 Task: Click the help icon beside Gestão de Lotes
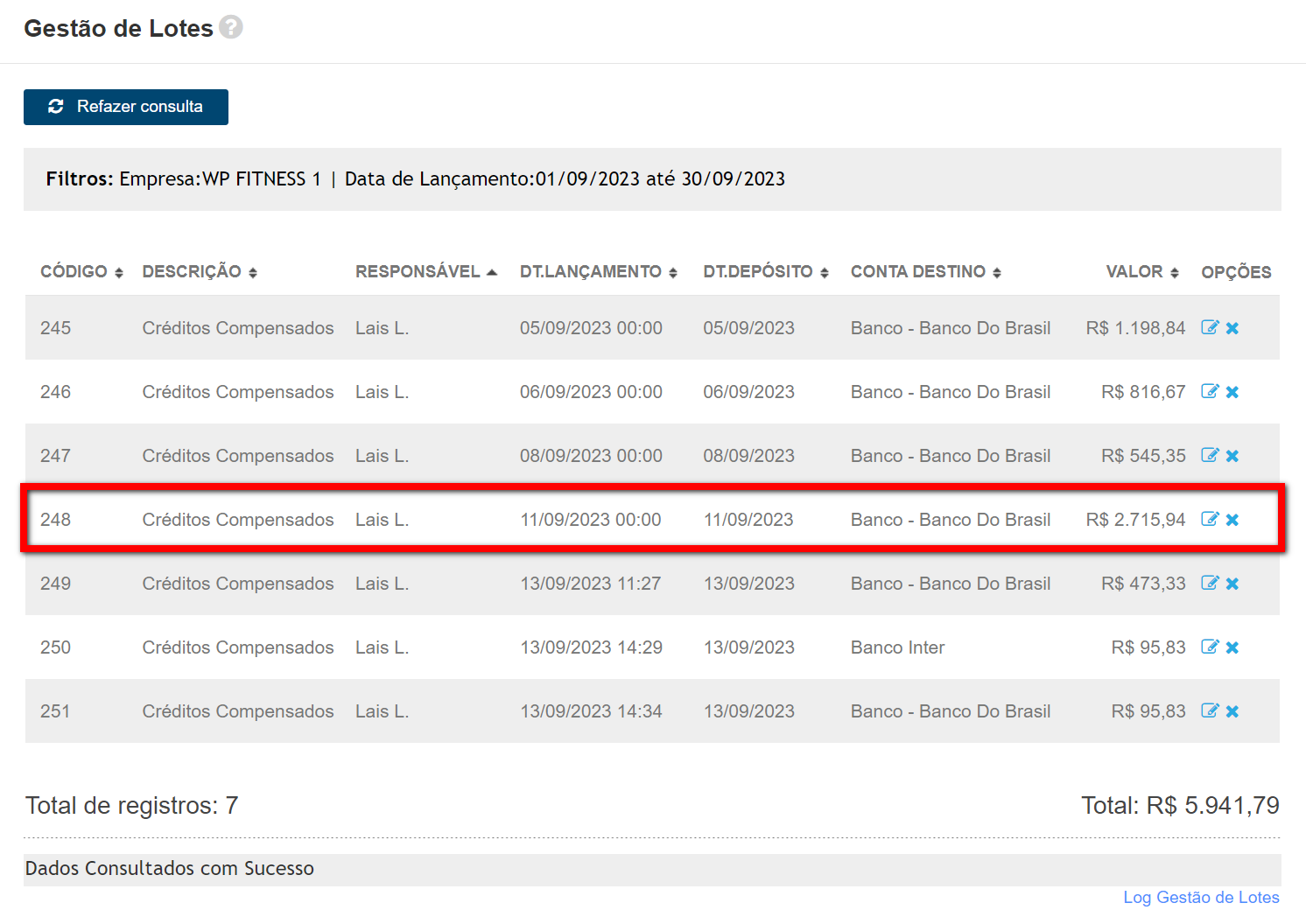231,27
